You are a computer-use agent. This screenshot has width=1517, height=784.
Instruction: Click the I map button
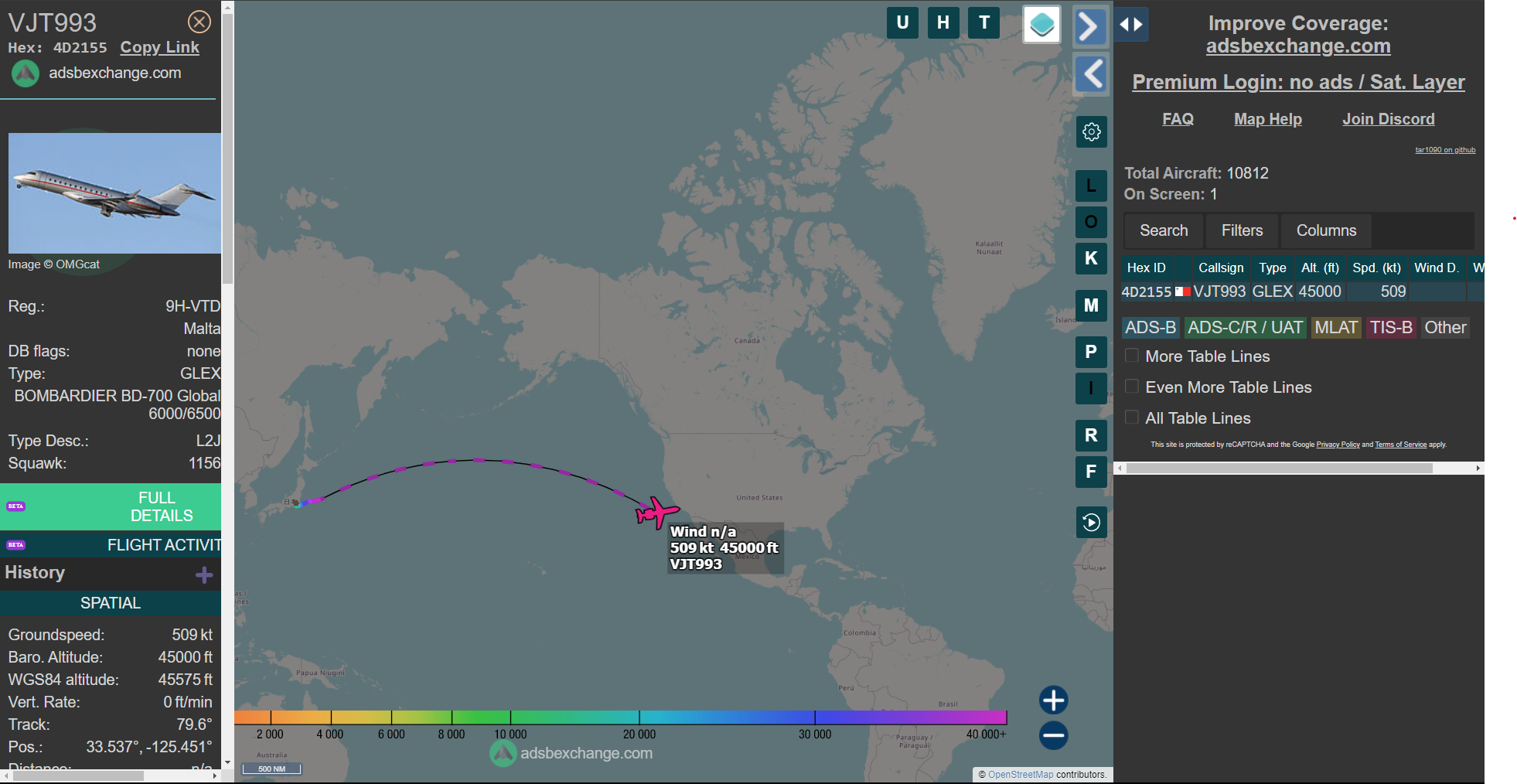pyautogui.click(x=1091, y=388)
